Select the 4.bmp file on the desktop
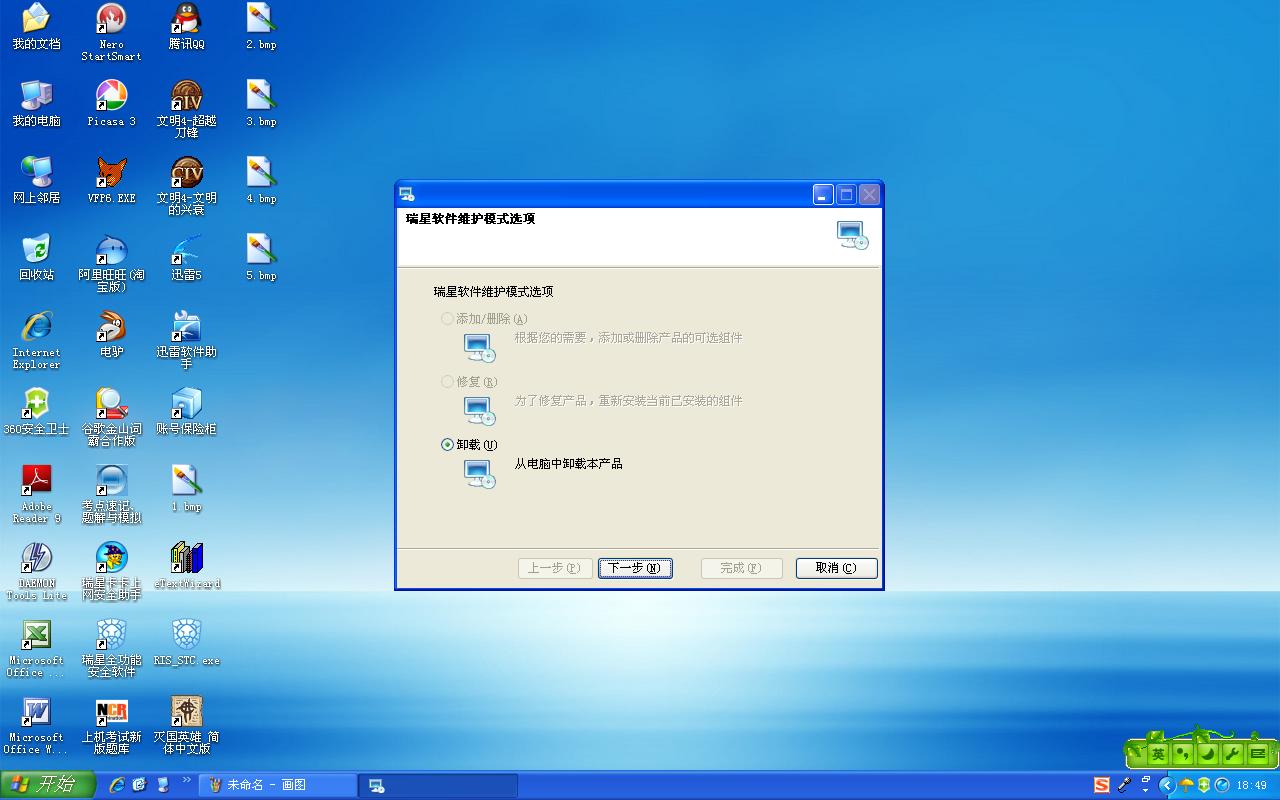Screen dimensions: 1280x800 (x=261, y=181)
